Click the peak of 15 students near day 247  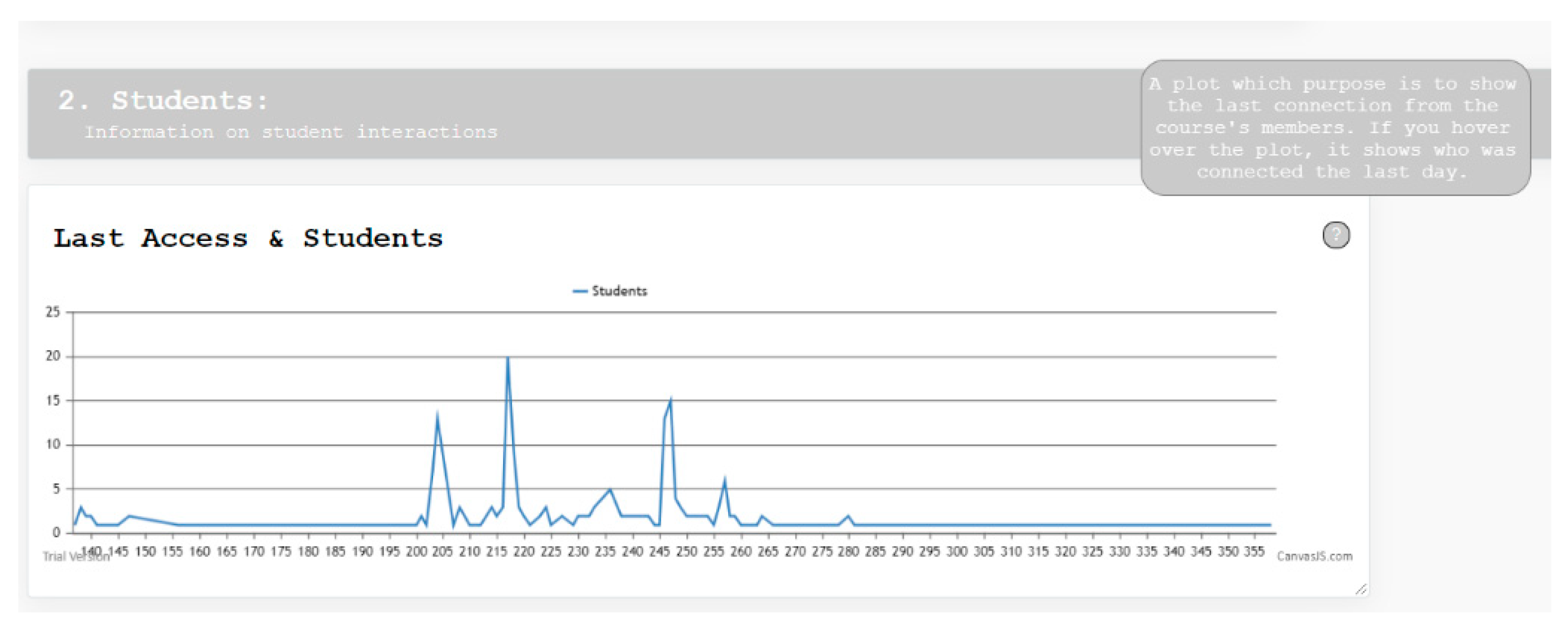point(670,400)
